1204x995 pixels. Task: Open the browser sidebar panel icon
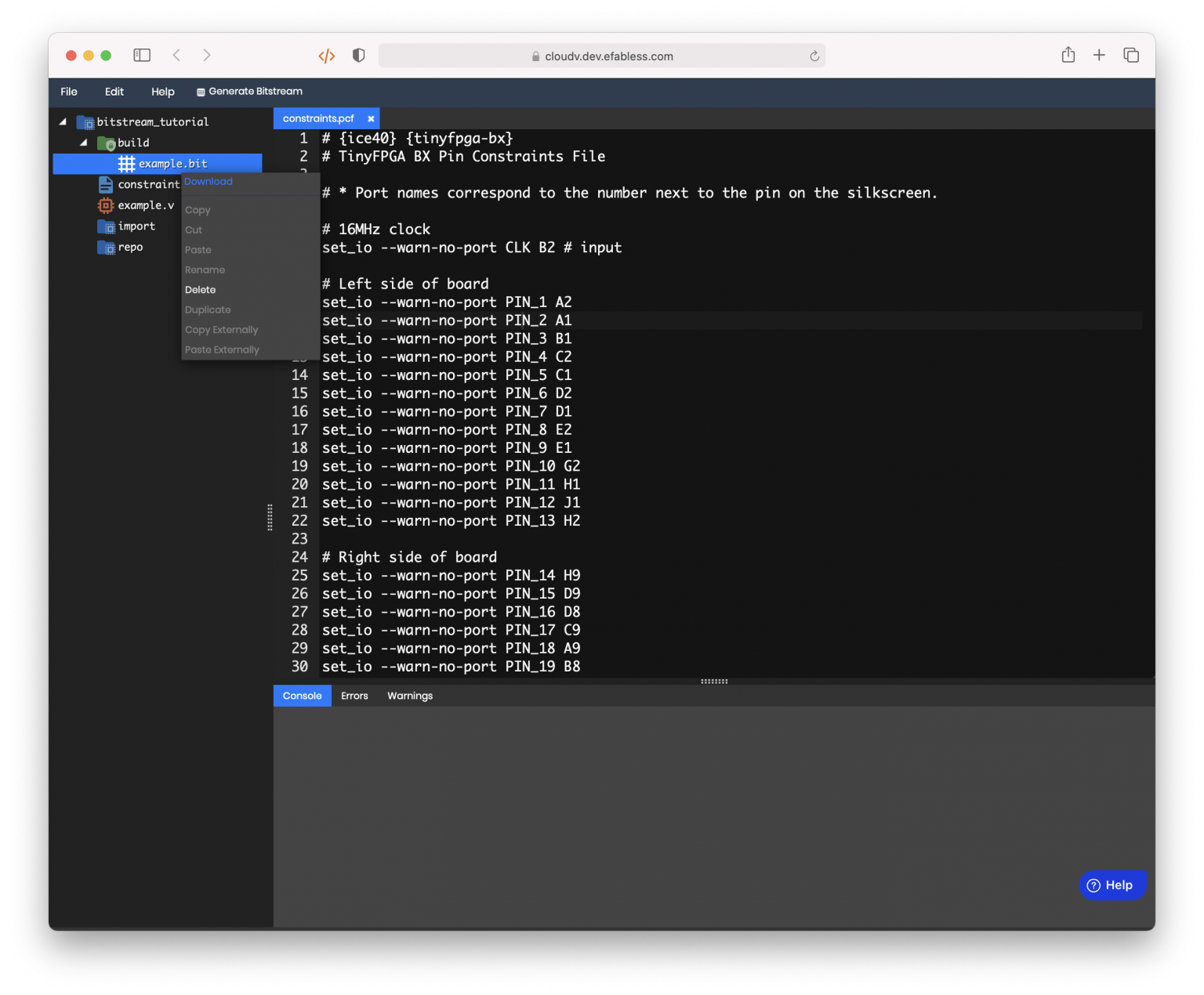[142, 55]
